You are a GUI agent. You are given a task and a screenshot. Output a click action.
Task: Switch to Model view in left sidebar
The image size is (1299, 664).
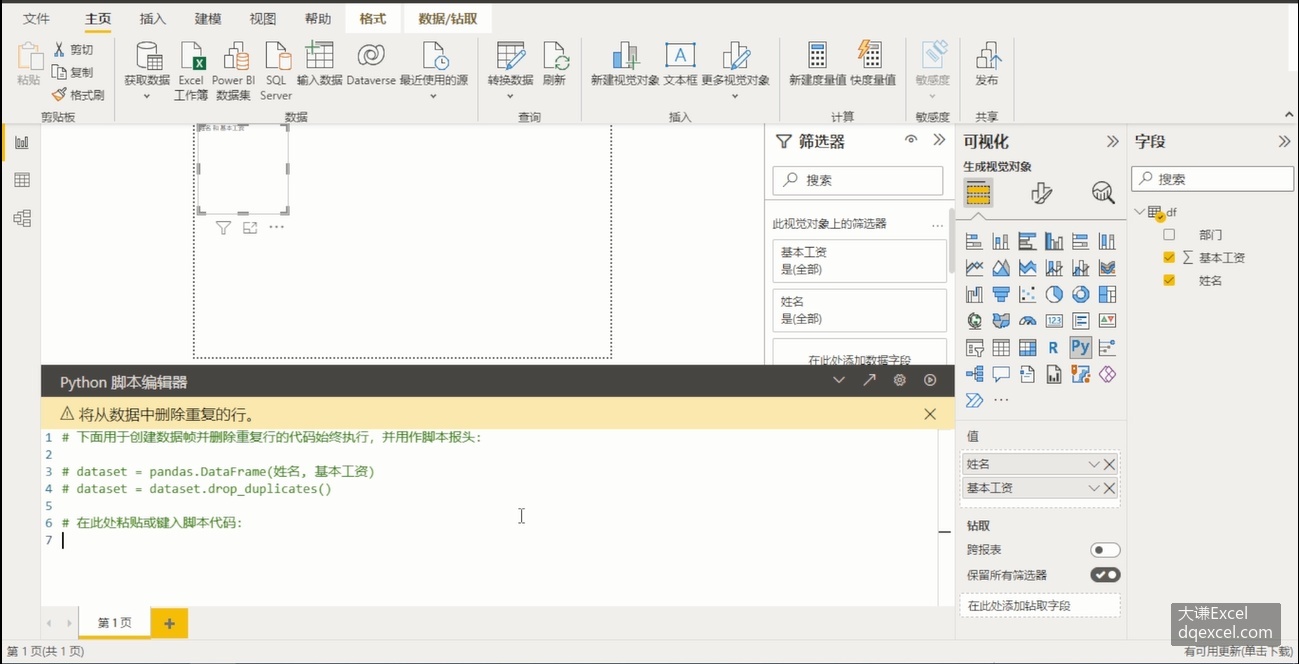(22, 218)
